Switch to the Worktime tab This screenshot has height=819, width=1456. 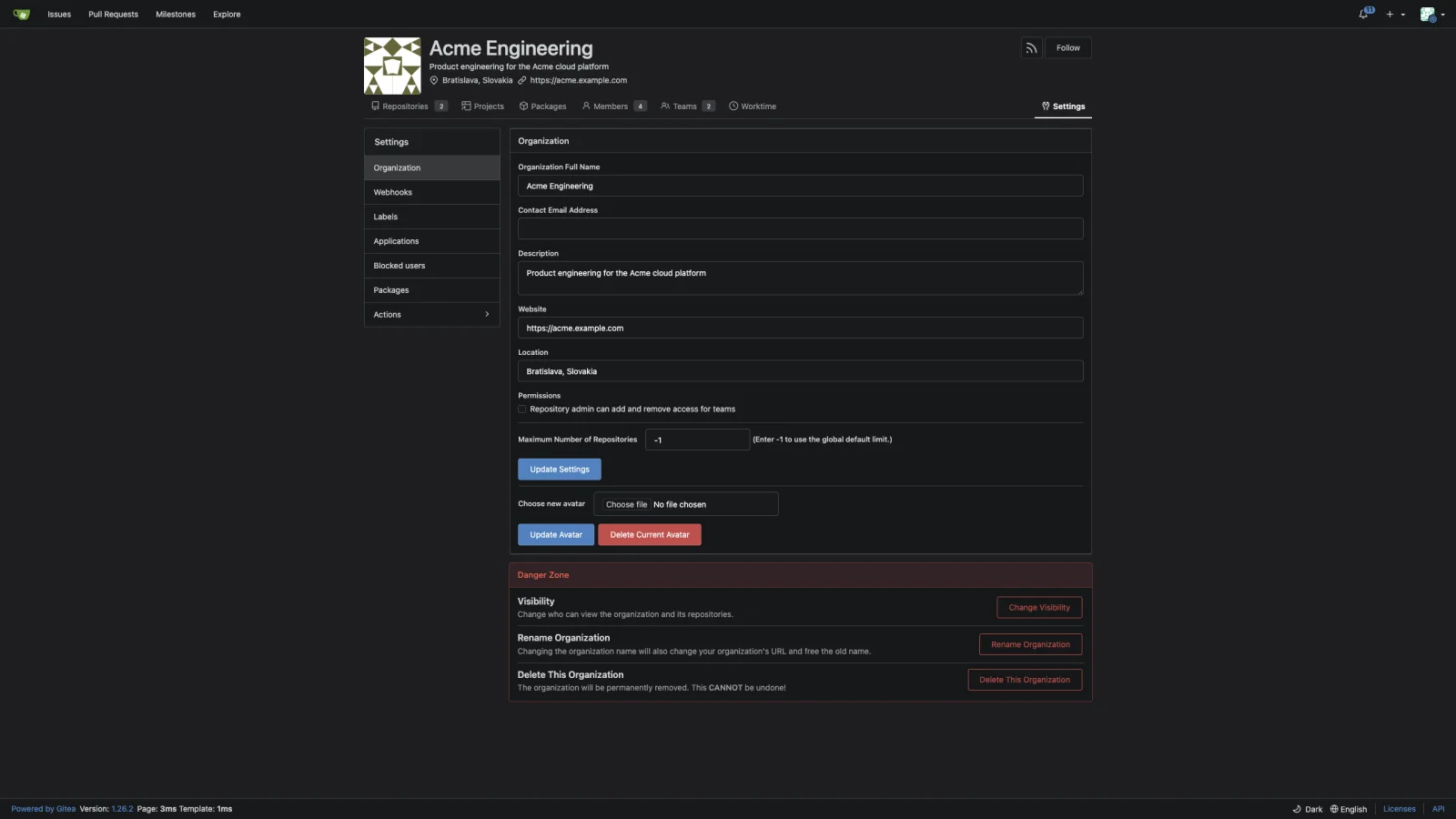click(x=753, y=106)
